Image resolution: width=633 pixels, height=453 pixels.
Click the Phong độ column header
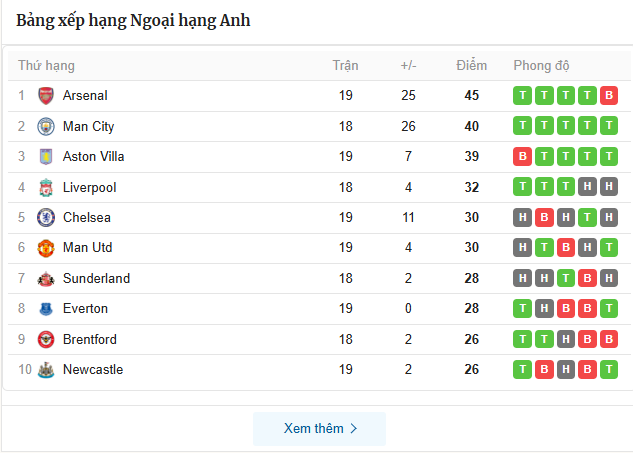pos(541,66)
